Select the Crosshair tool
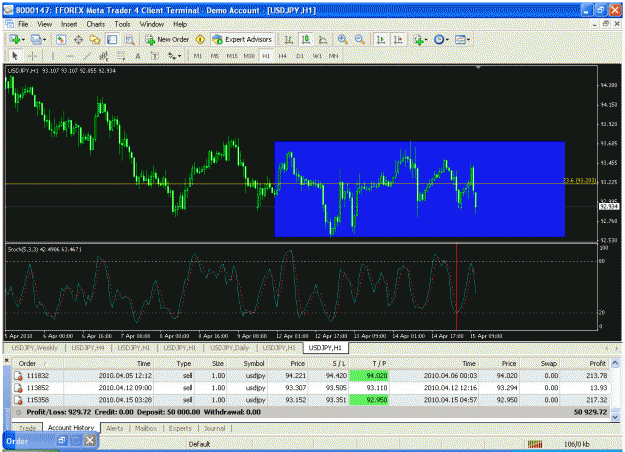Viewport: 625px width, 452px height. point(33,56)
